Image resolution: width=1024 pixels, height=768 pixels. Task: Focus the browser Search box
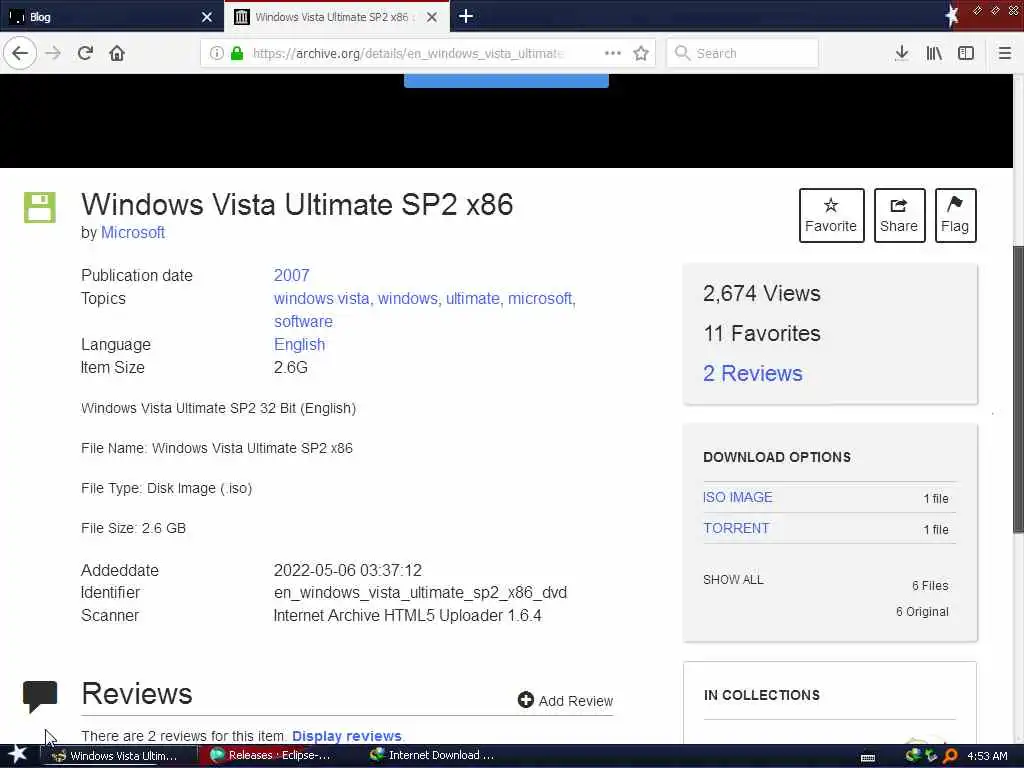(x=743, y=53)
